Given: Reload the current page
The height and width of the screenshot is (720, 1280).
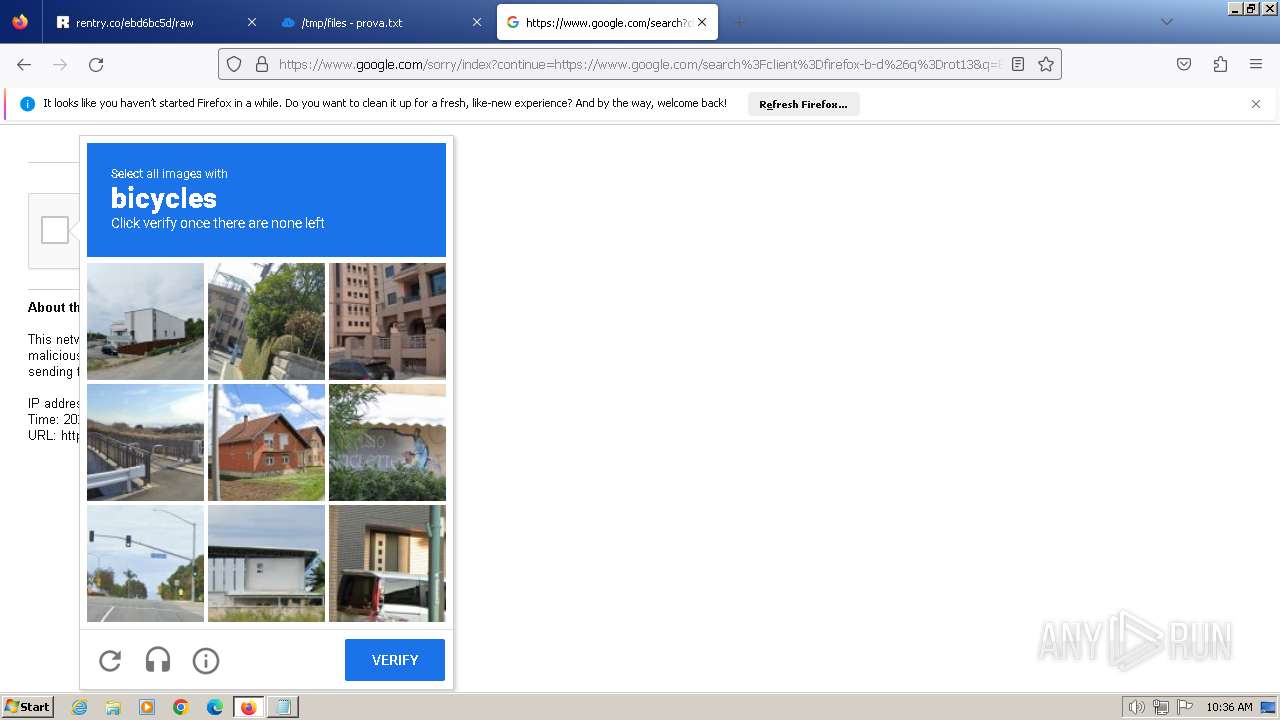Looking at the screenshot, I should 96,64.
